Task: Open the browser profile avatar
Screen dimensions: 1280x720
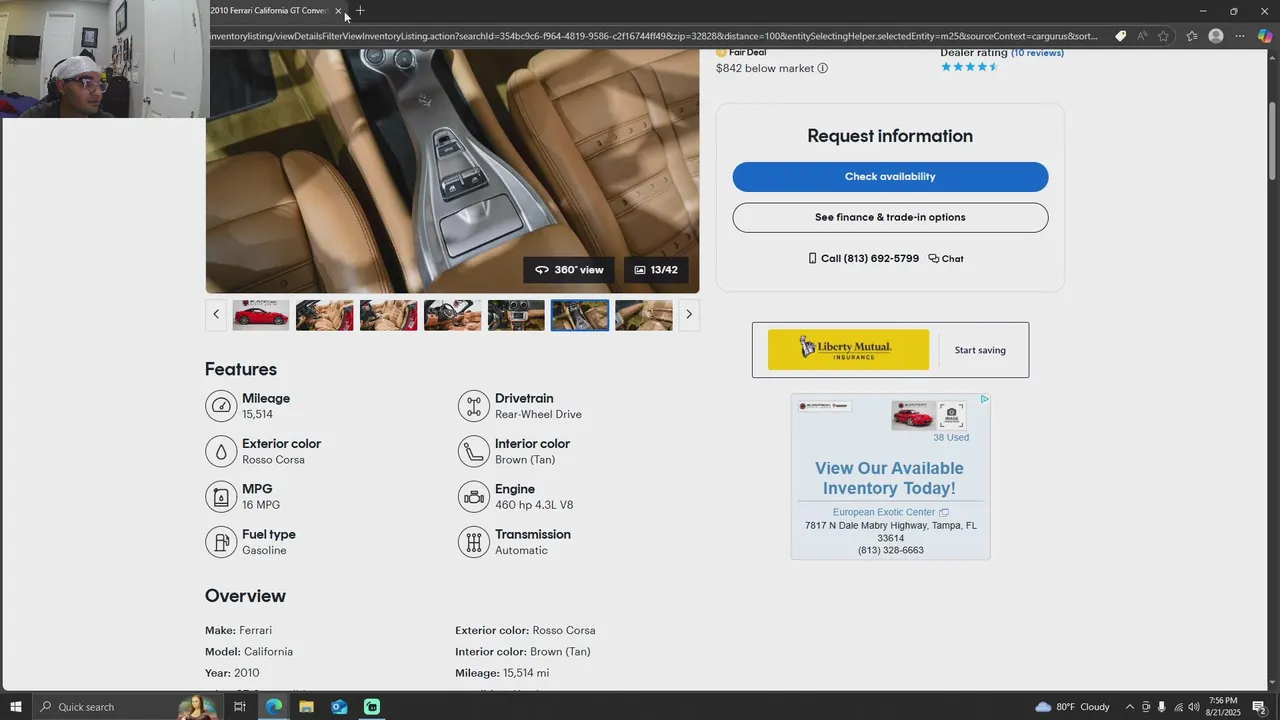Action: coord(1216,36)
